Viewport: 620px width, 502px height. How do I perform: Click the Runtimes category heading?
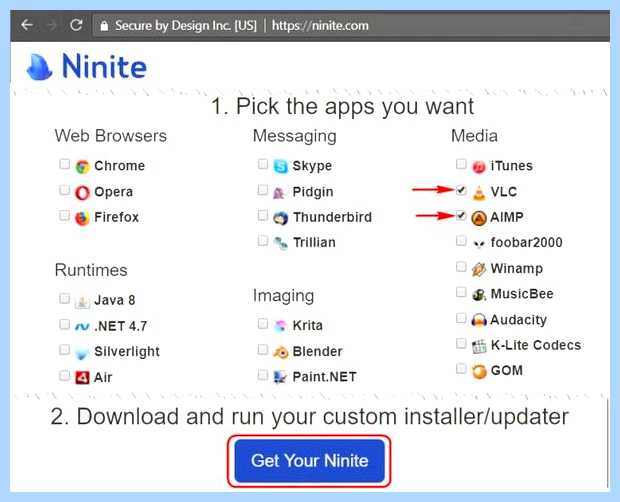[91, 270]
